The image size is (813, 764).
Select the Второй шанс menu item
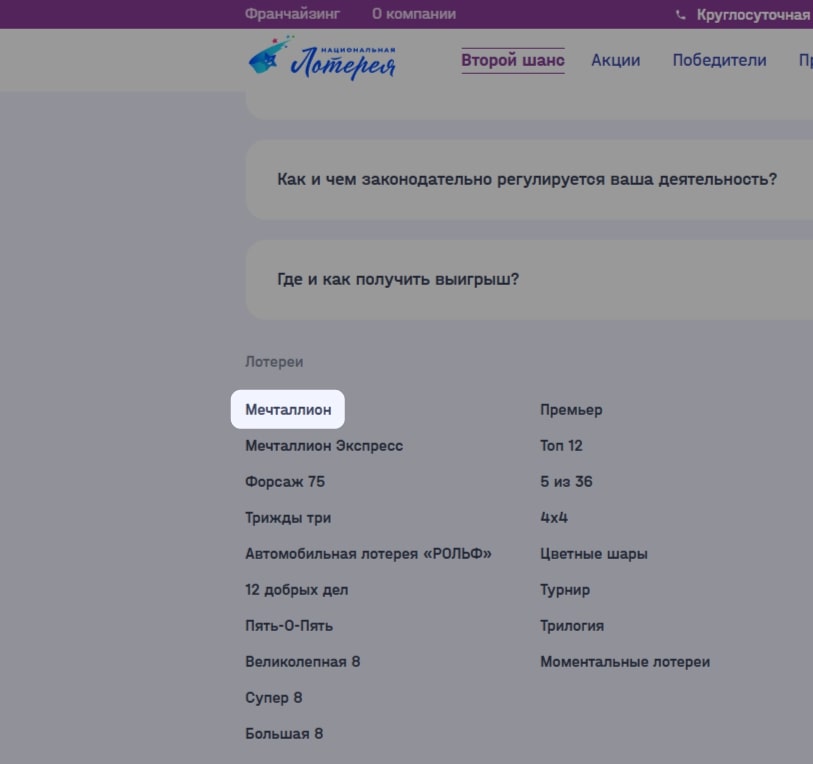513,60
